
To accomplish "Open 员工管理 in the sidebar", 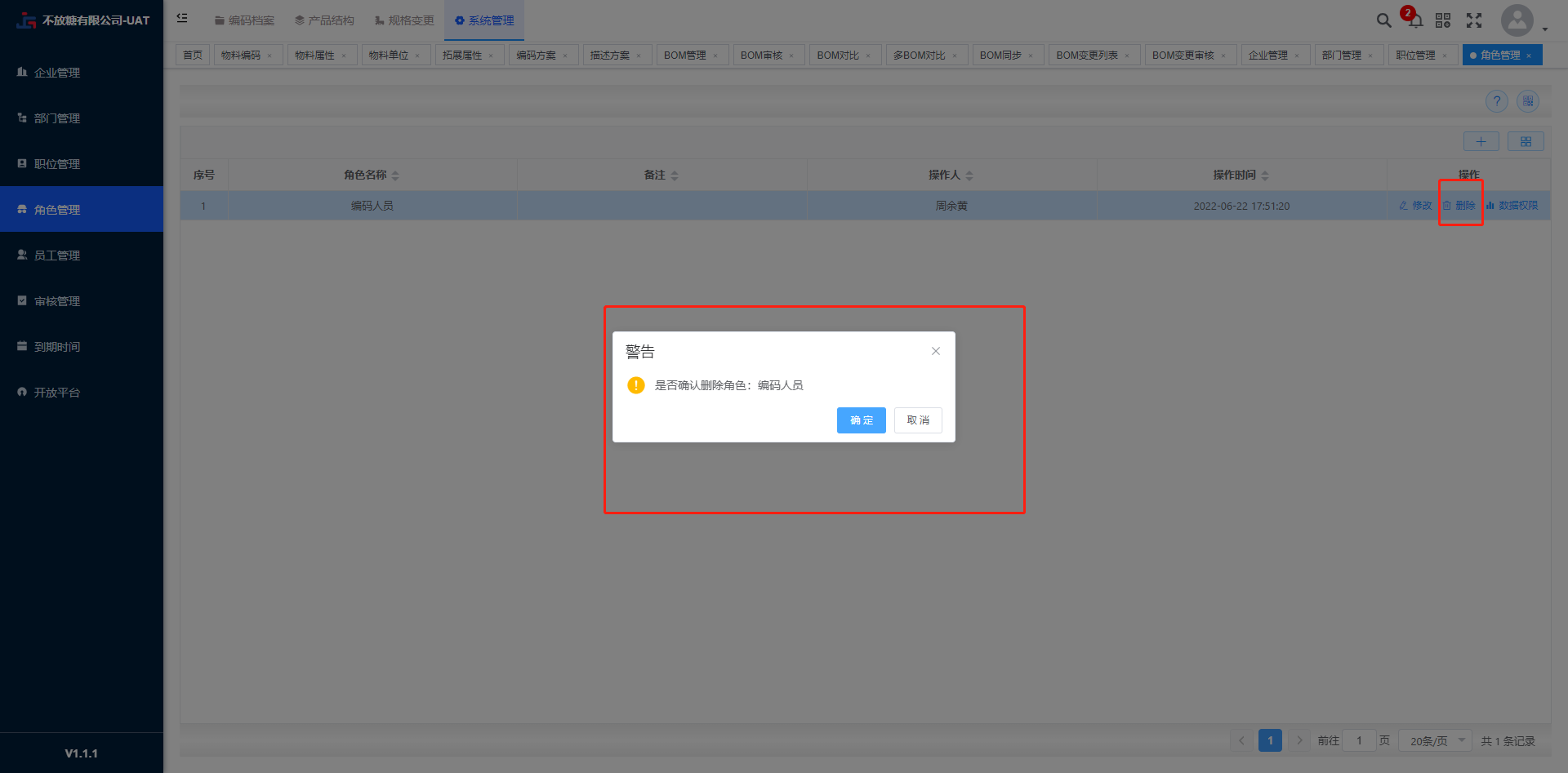I will [x=82, y=255].
